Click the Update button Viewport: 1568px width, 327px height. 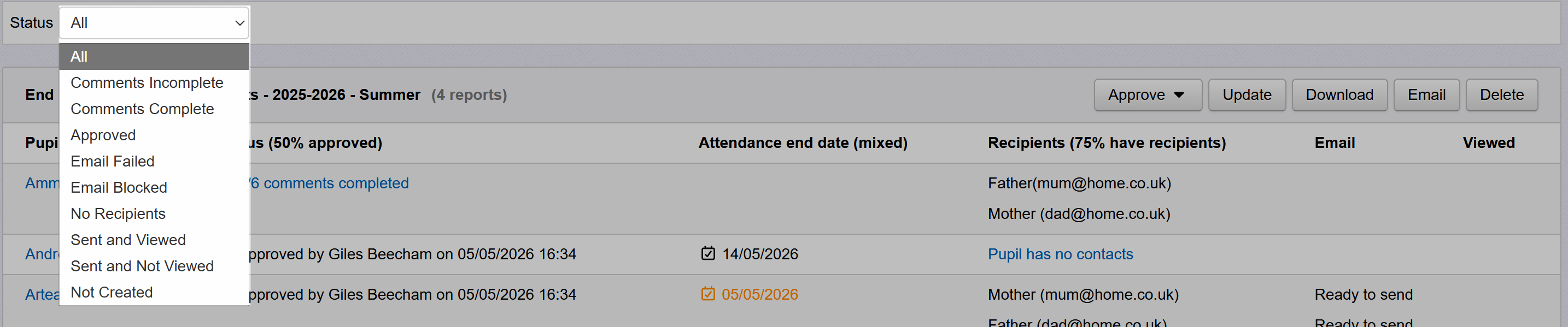pos(1247,95)
